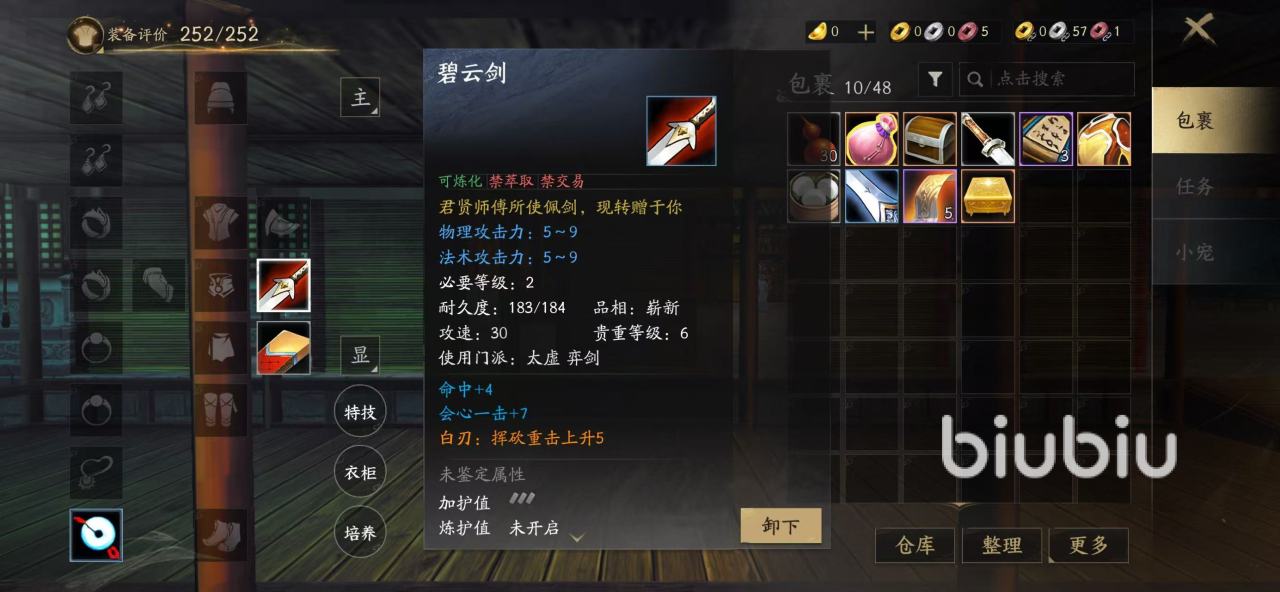Expand item details with the down chevron
This screenshot has height=592, width=1280.
(x=577, y=537)
